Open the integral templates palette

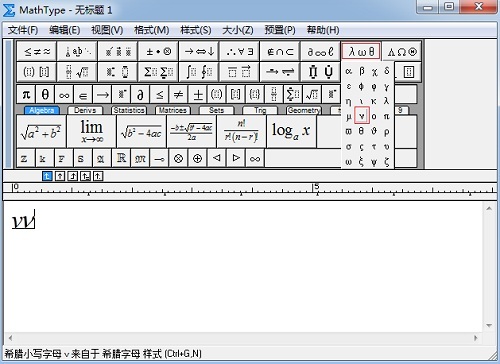click(x=199, y=72)
